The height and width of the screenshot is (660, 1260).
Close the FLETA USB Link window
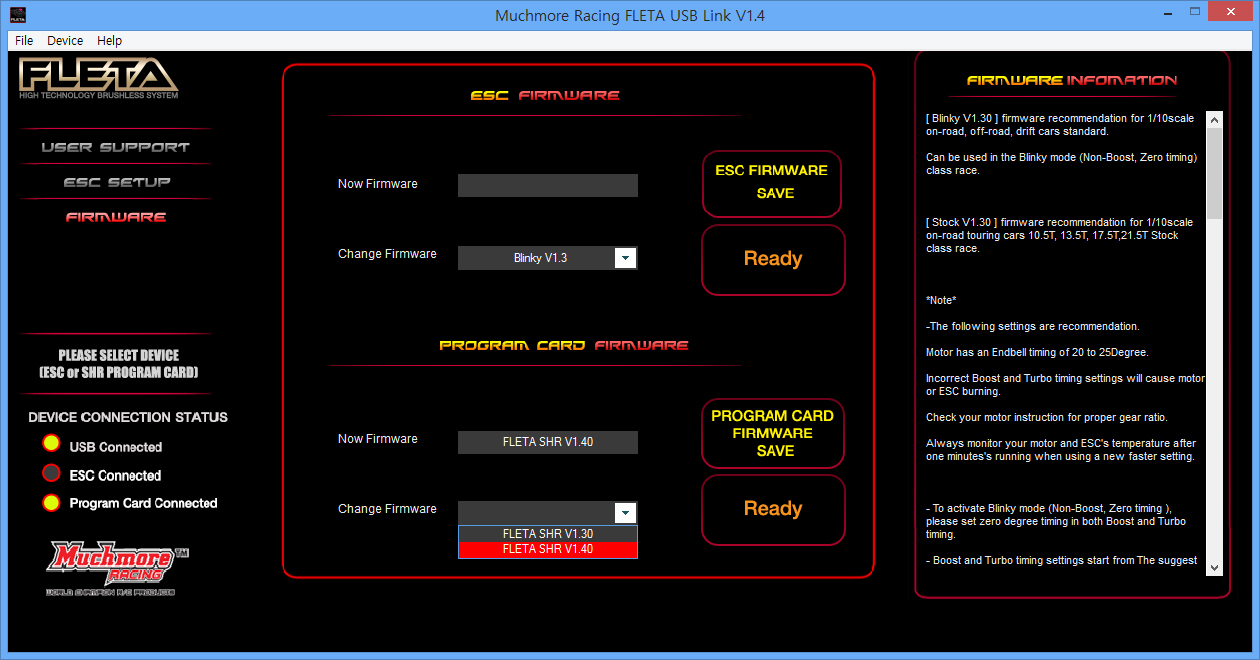(1232, 12)
